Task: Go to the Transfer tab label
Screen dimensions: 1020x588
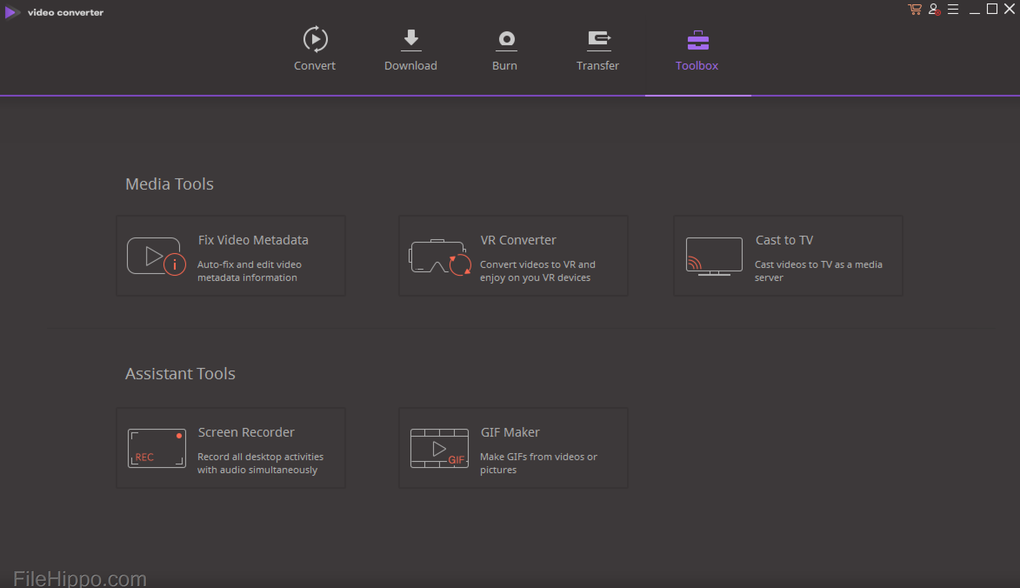Action: point(597,66)
